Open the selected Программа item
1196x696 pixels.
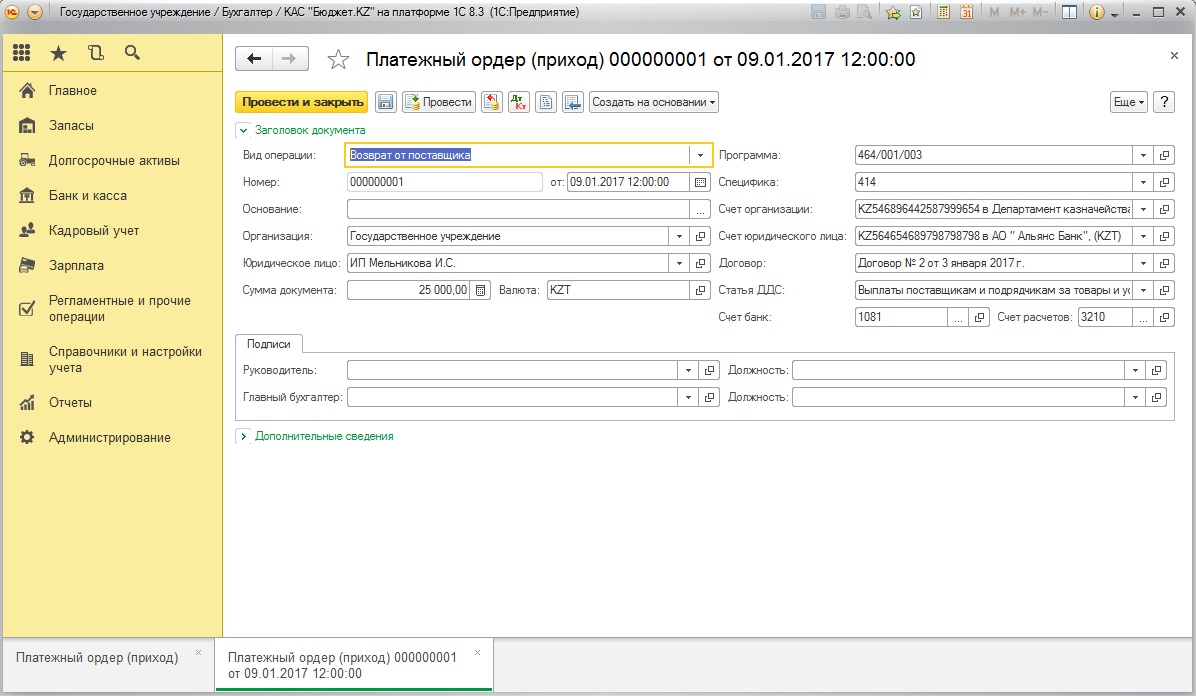(1164, 155)
